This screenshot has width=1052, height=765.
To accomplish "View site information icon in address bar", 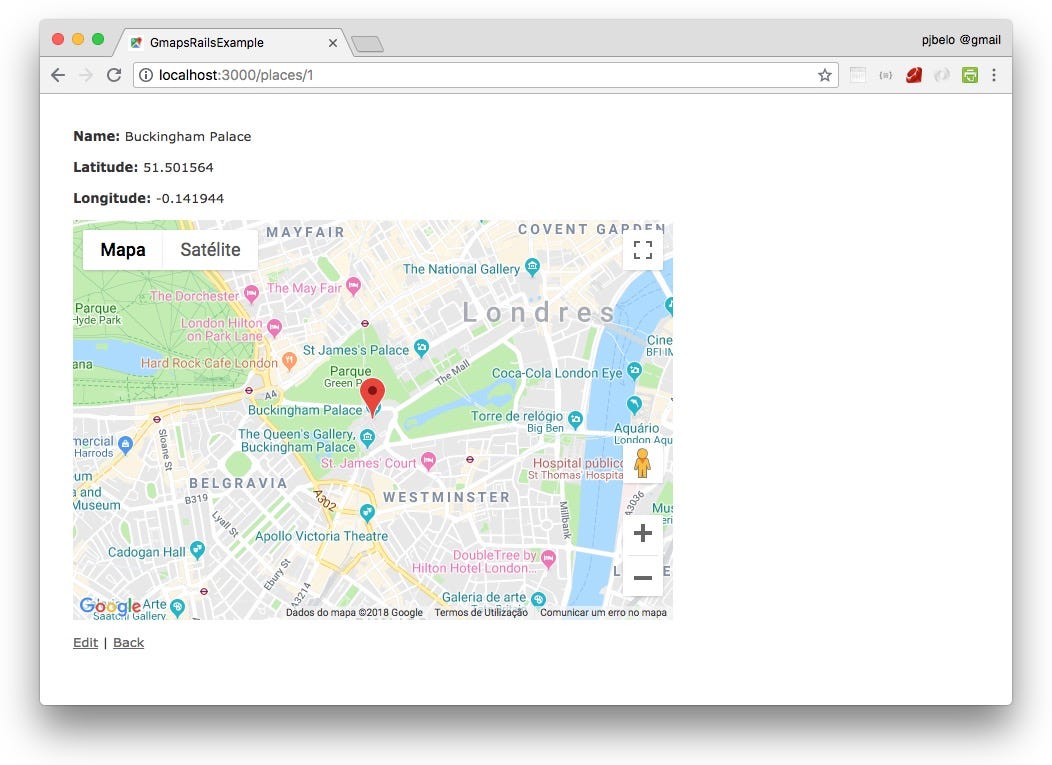I will pyautogui.click(x=146, y=75).
